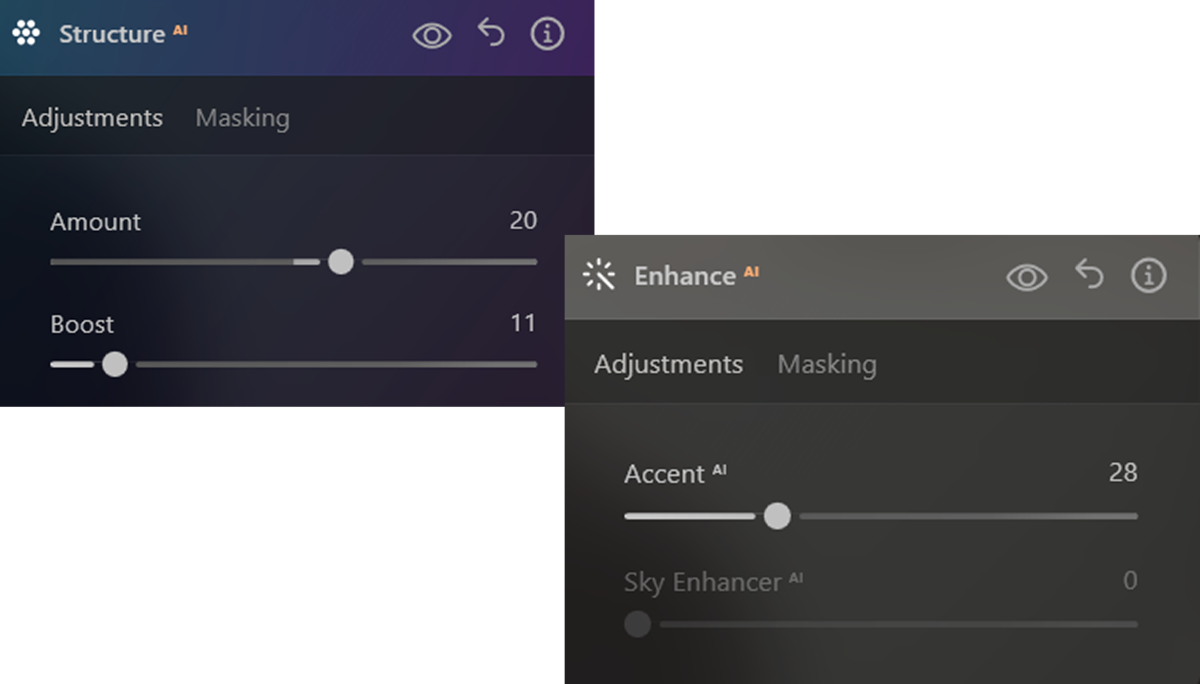The width and height of the screenshot is (1200, 684).
Task: Open Structure AI info icon
Action: point(547,34)
